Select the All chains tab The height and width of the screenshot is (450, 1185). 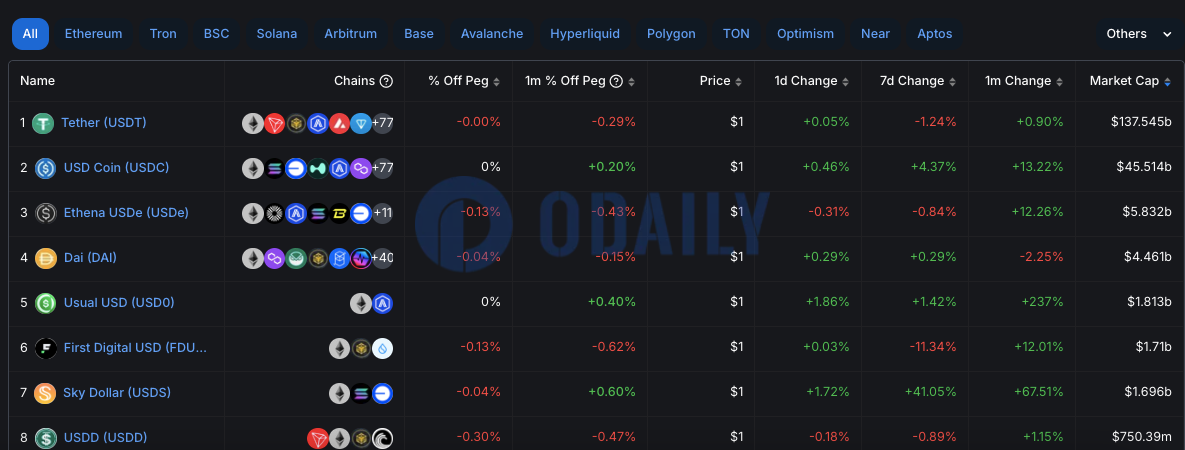coord(30,34)
